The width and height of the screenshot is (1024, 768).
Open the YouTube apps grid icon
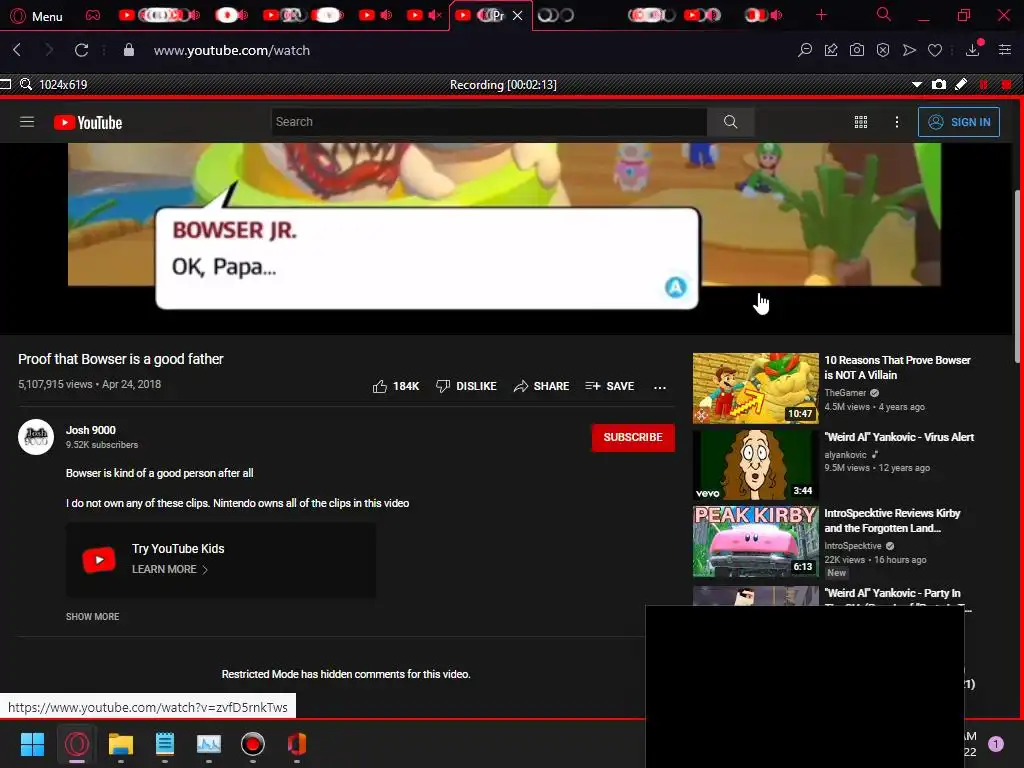coord(861,121)
